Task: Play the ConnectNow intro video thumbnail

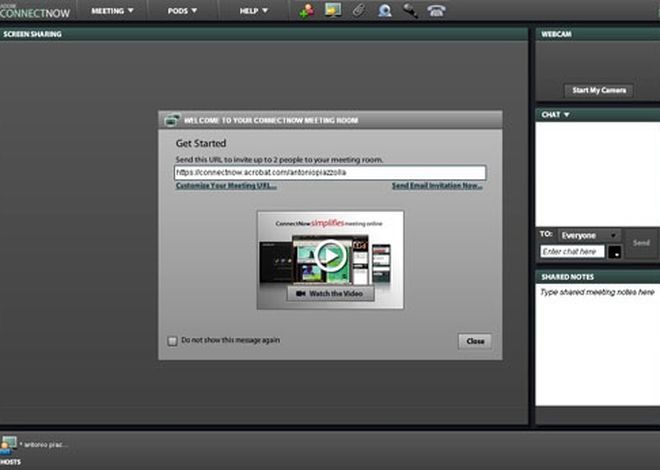Action: click(330, 255)
